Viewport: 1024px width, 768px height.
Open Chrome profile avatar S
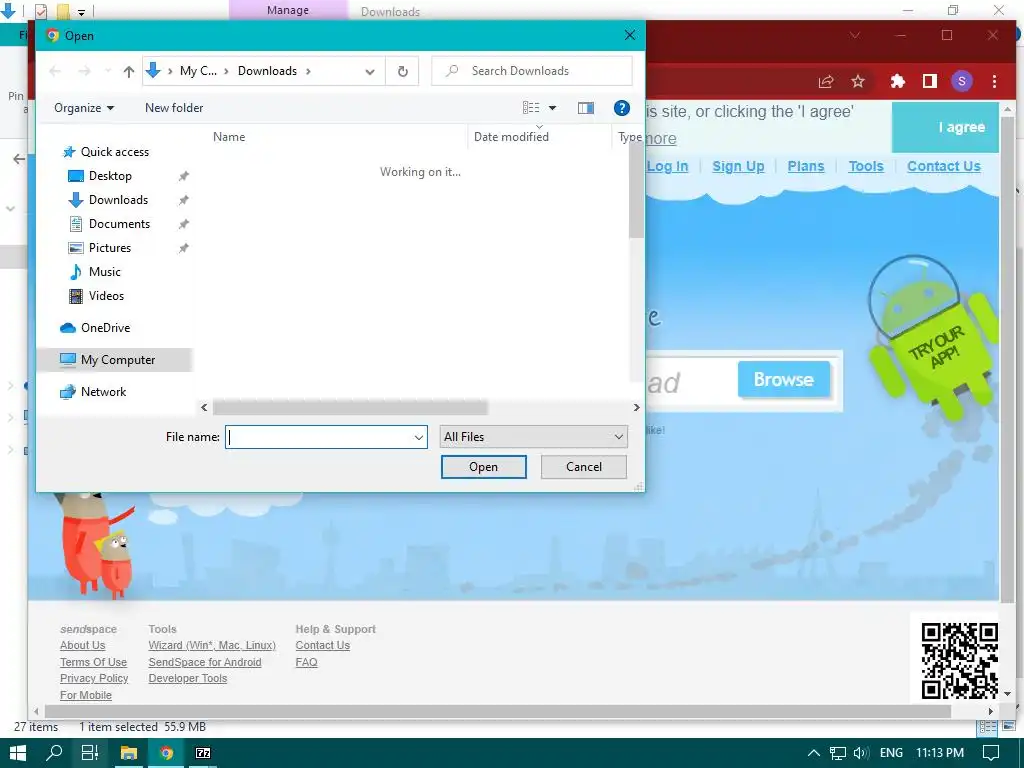(x=961, y=81)
